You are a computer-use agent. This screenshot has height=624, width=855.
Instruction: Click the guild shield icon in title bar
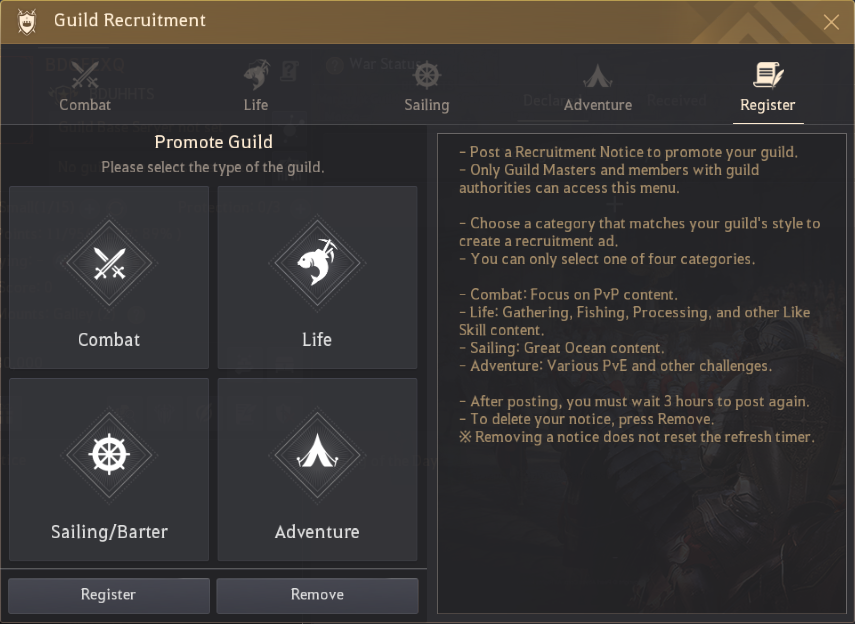point(27,21)
